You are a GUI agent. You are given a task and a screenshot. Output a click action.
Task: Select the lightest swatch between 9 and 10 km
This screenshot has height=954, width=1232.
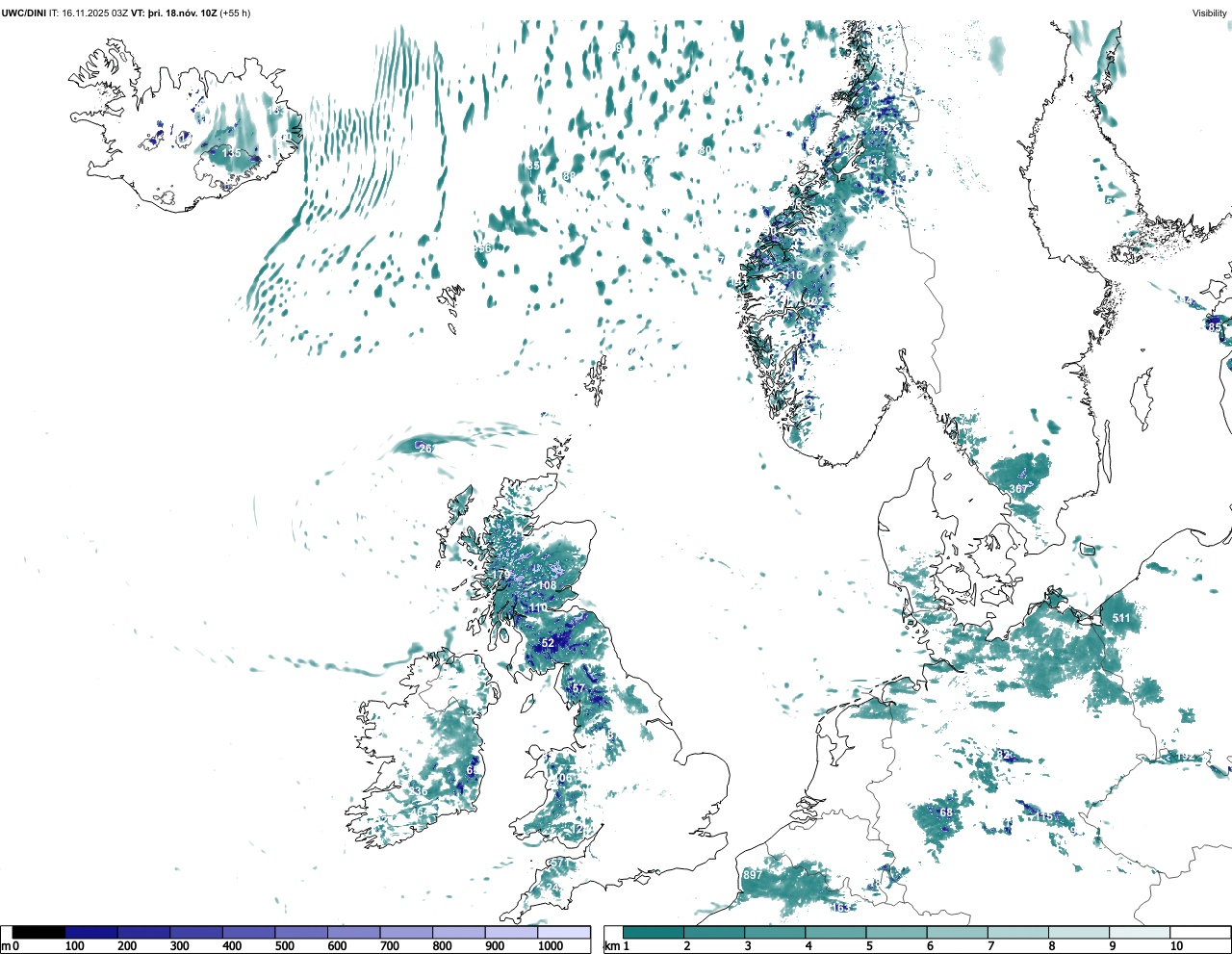[x=1139, y=933]
